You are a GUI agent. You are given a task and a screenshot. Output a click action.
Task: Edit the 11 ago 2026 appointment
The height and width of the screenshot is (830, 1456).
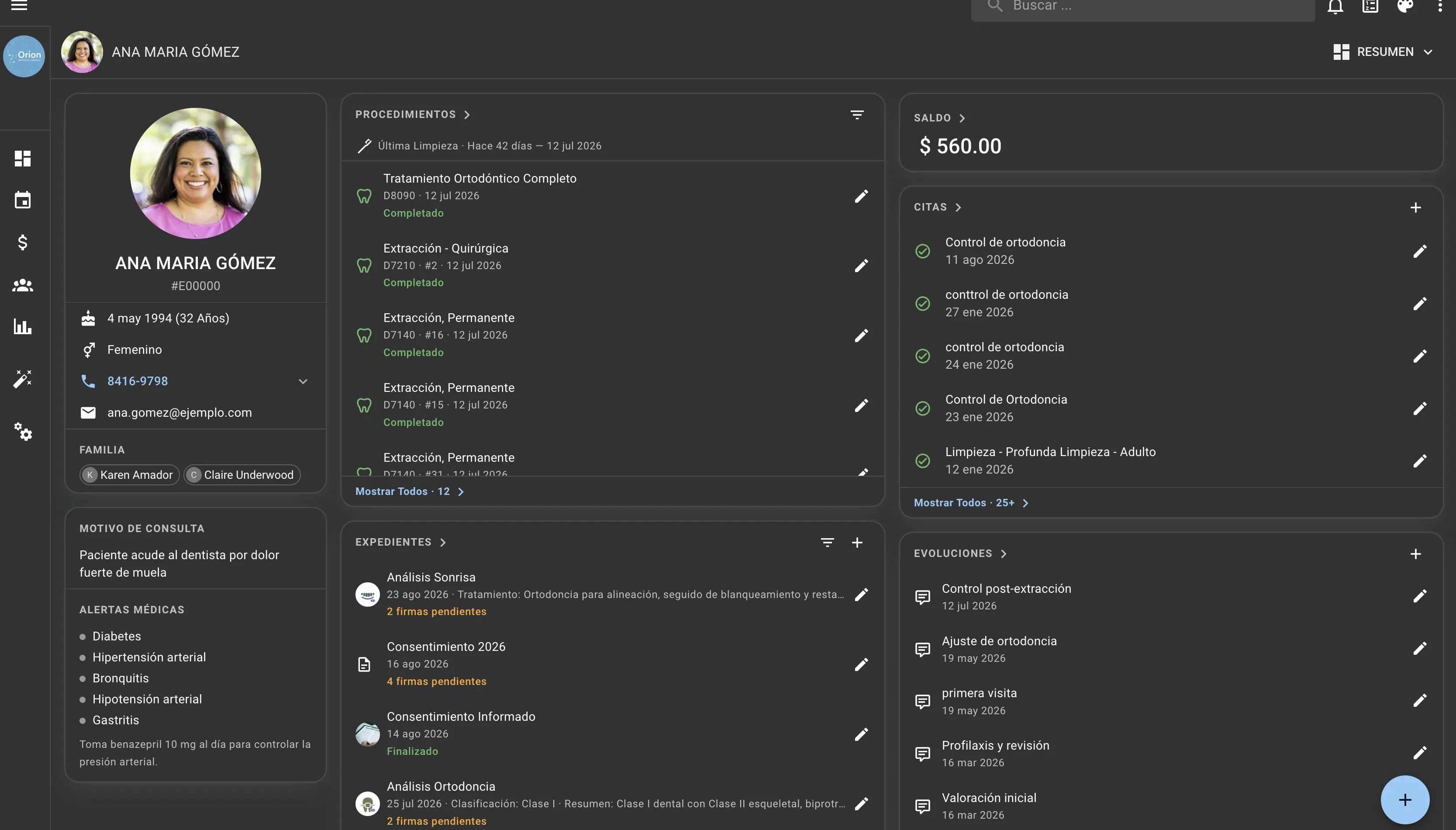[1419, 251]
